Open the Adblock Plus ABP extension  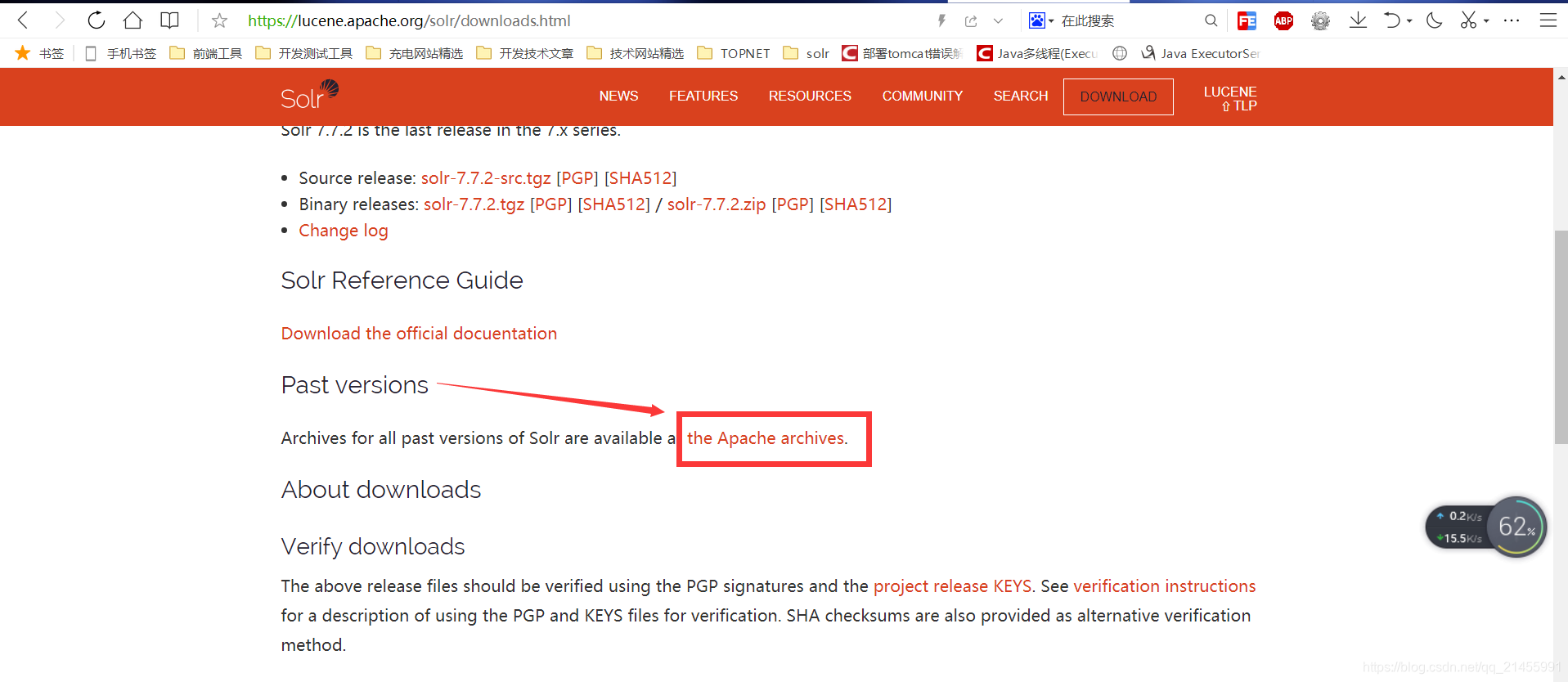point(1283,20)
